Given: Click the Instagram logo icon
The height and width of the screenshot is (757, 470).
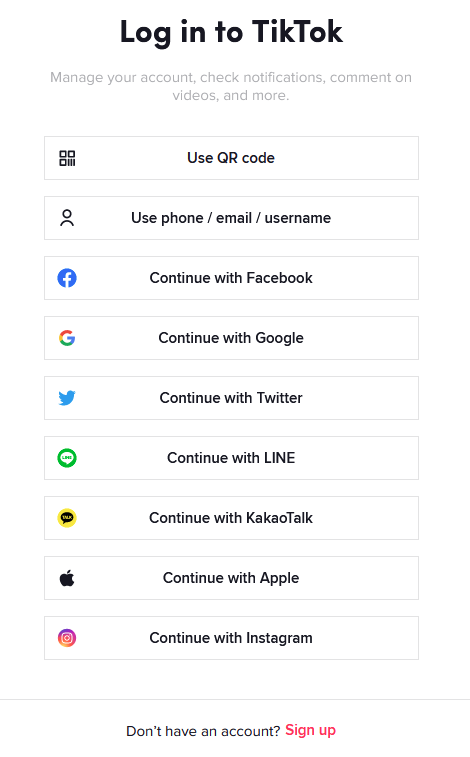Looking at the screenshot, I should click(x=67, y=638).
